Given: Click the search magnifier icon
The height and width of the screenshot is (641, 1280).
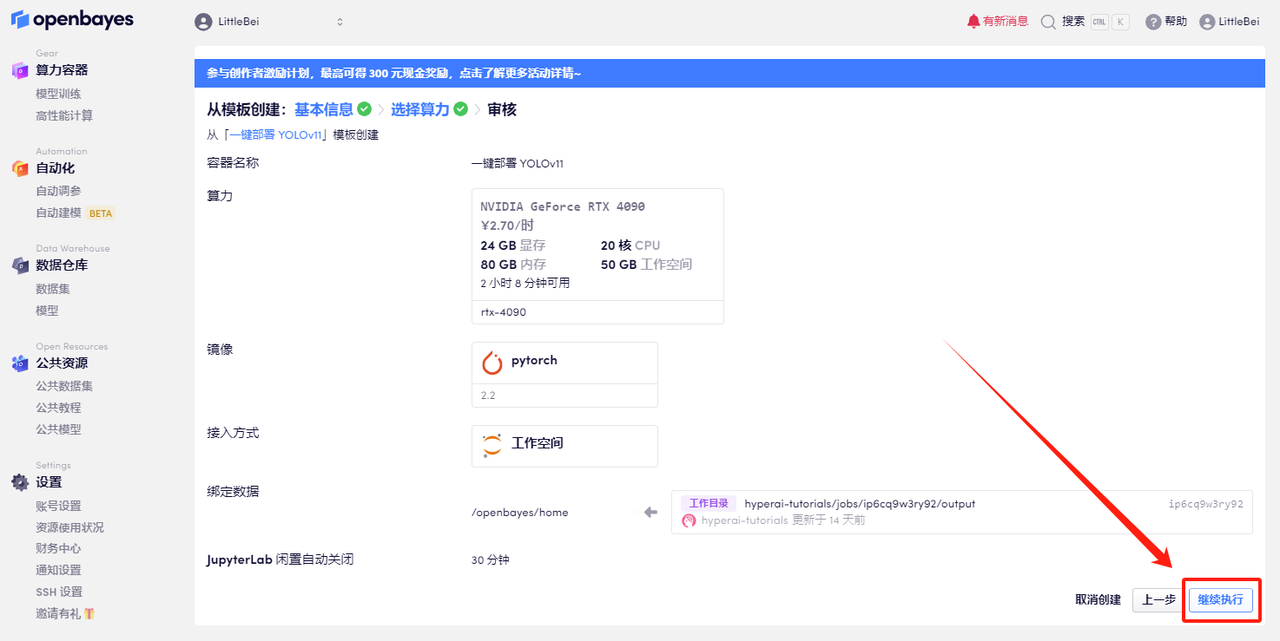Looking at the screenshot, I should 1048,21.
